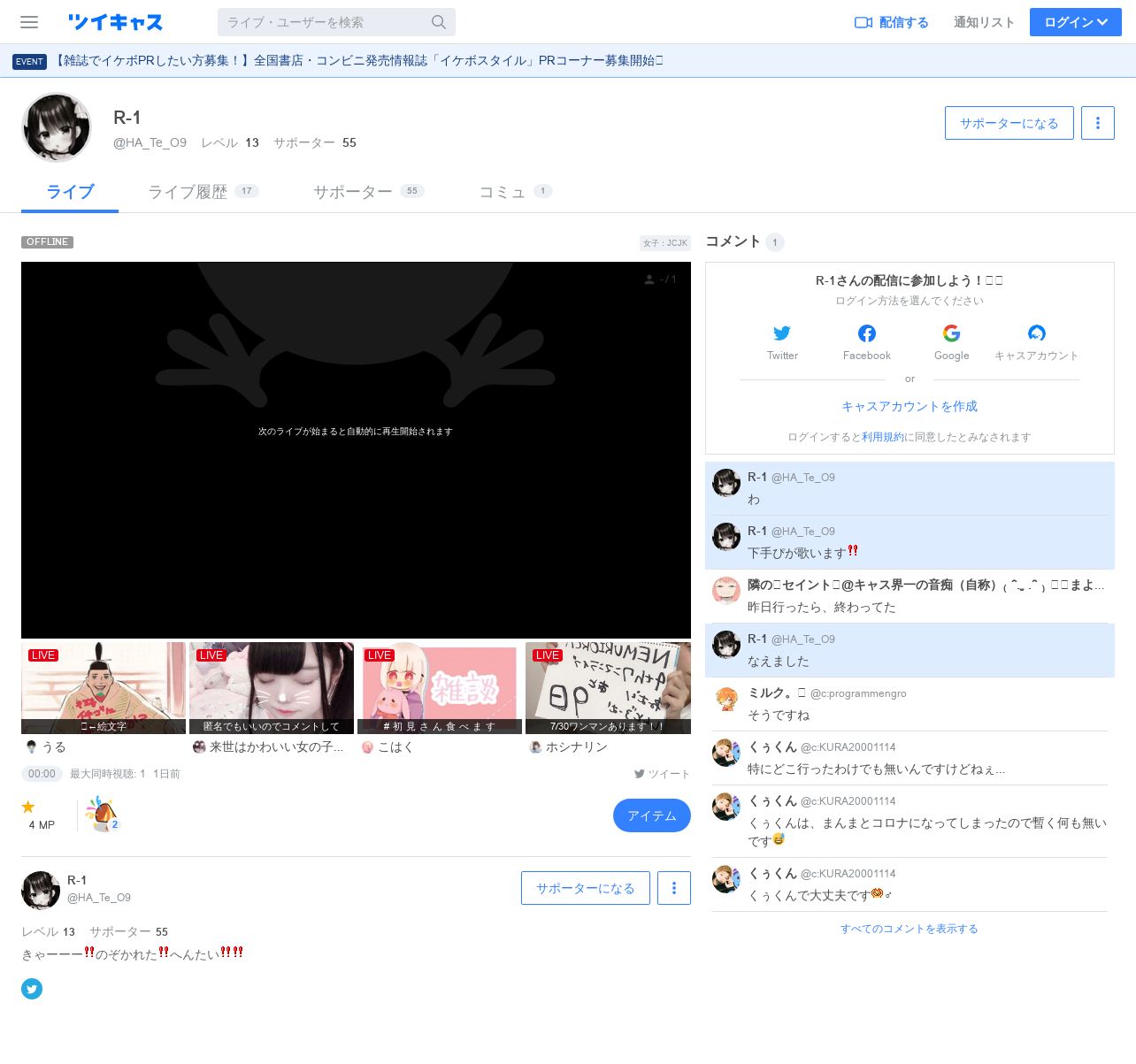Click the アイテム button

(652, 815)
